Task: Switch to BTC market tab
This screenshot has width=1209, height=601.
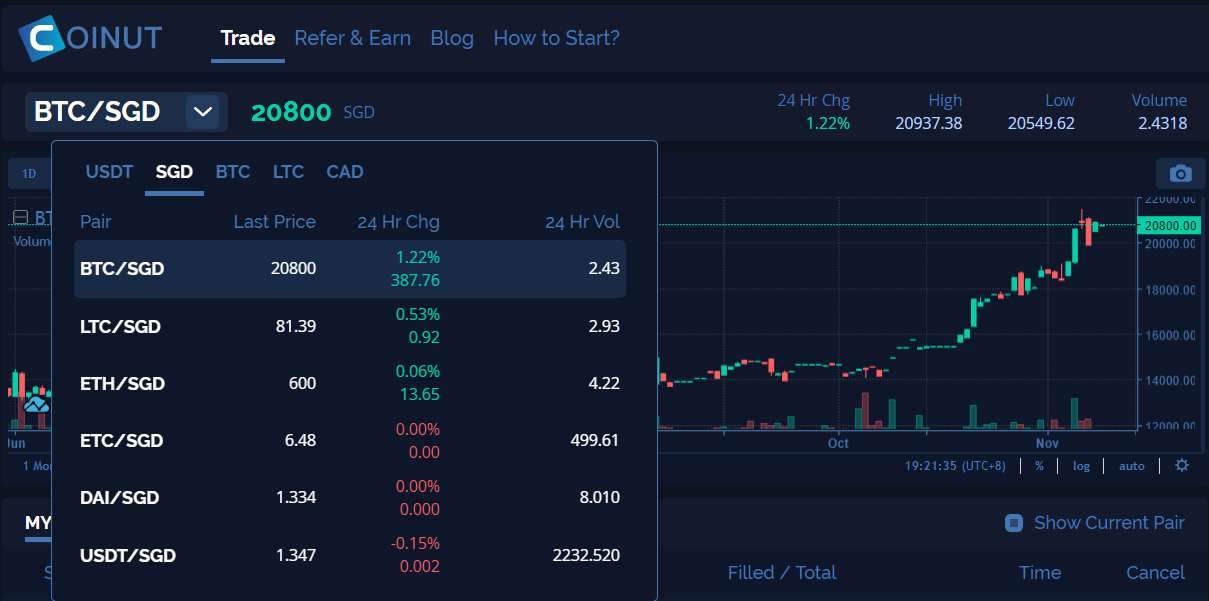Action: click(x=233, y=172)
